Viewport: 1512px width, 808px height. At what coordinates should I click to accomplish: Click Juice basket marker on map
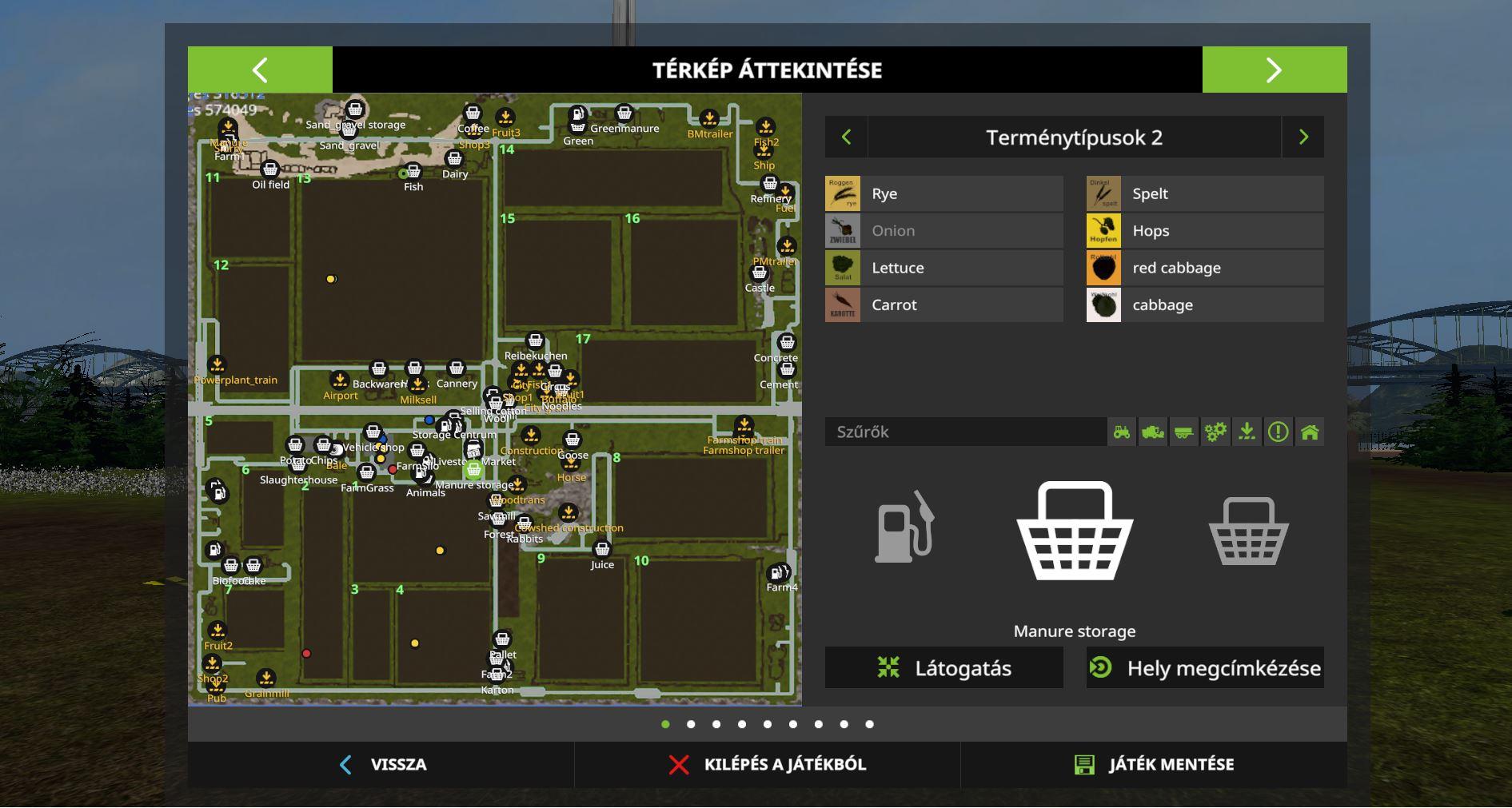[602, 550]
